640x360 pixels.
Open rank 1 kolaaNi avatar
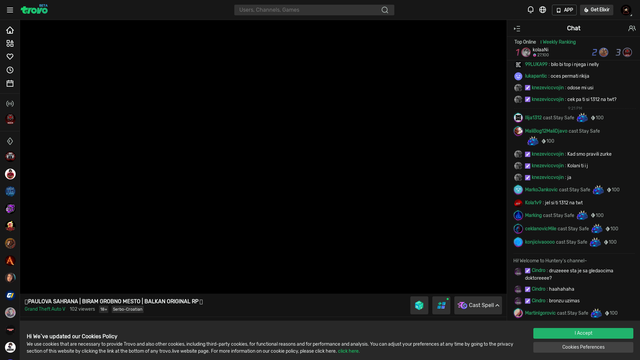tap(526, 52)
